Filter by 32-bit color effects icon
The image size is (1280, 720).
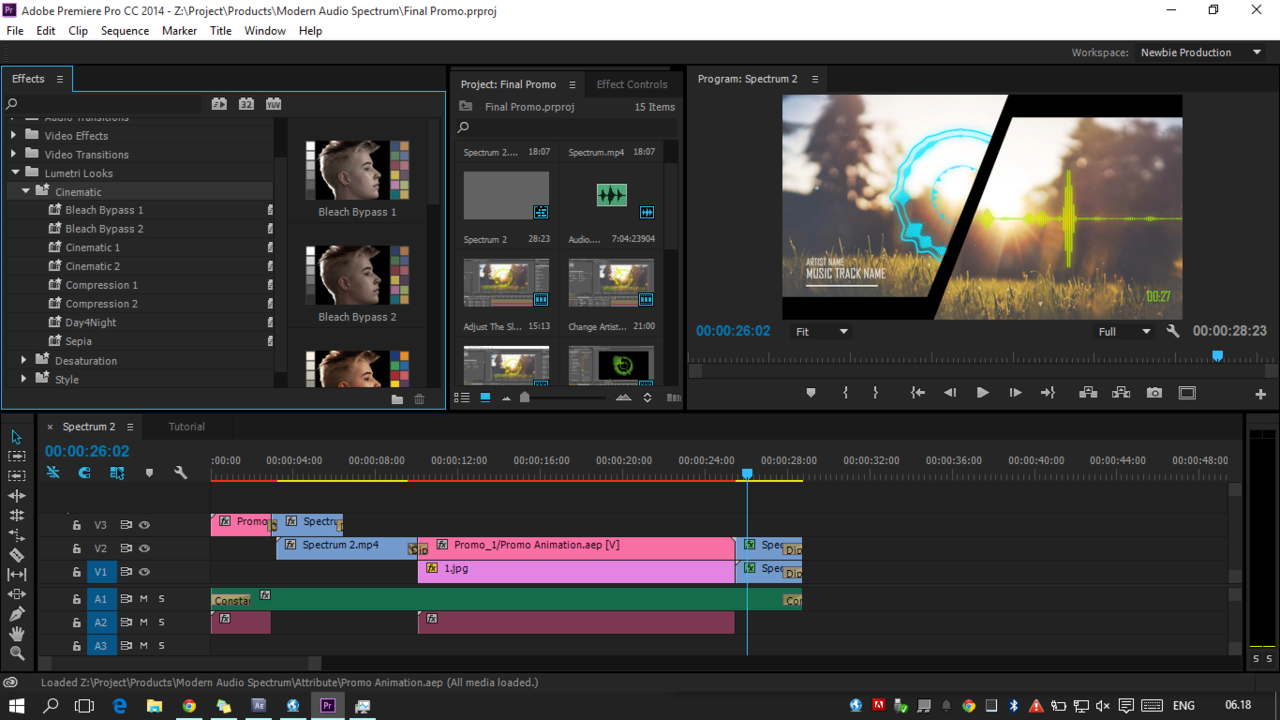click(246, 103)
